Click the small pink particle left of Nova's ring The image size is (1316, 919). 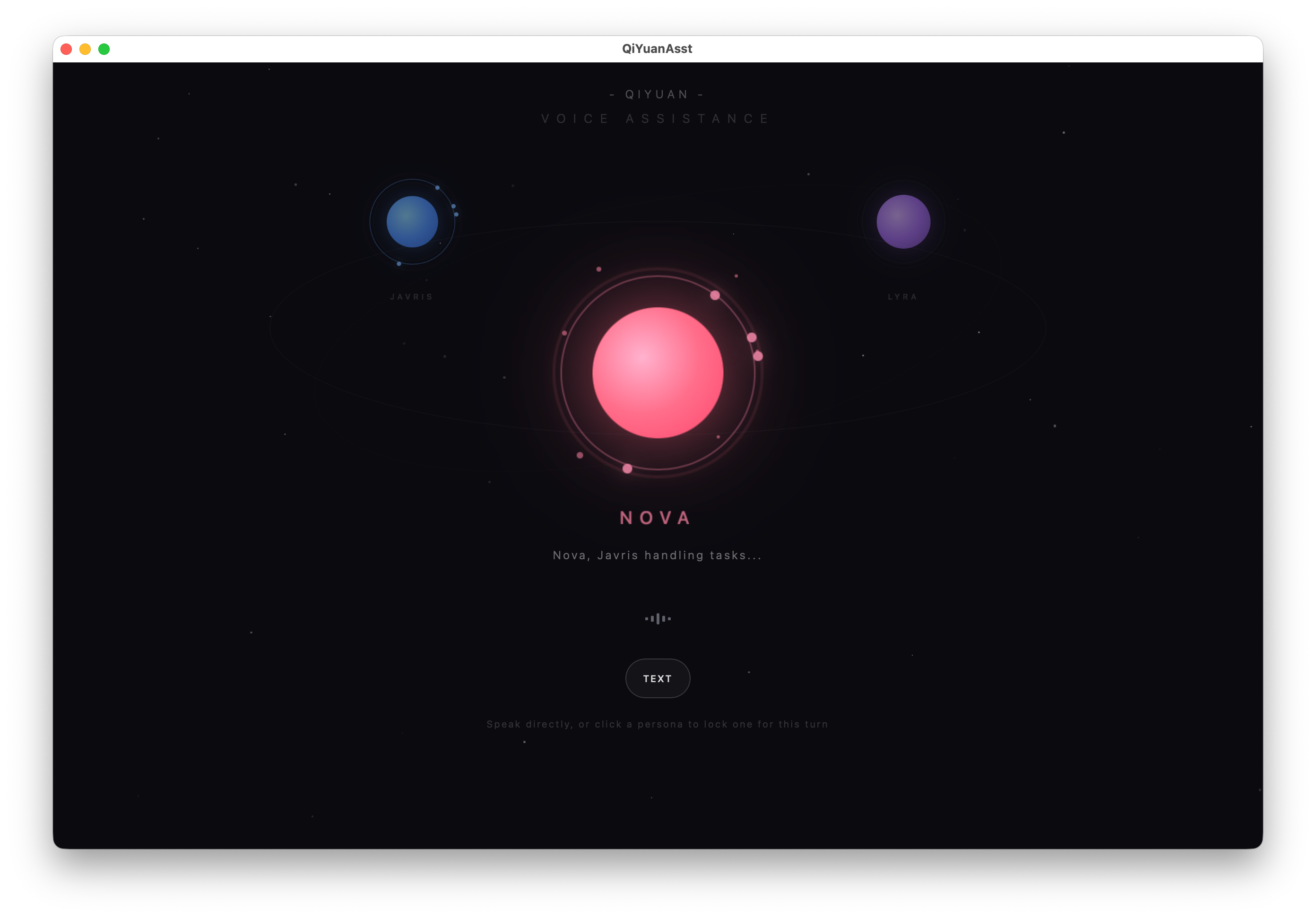coord(564,333)
